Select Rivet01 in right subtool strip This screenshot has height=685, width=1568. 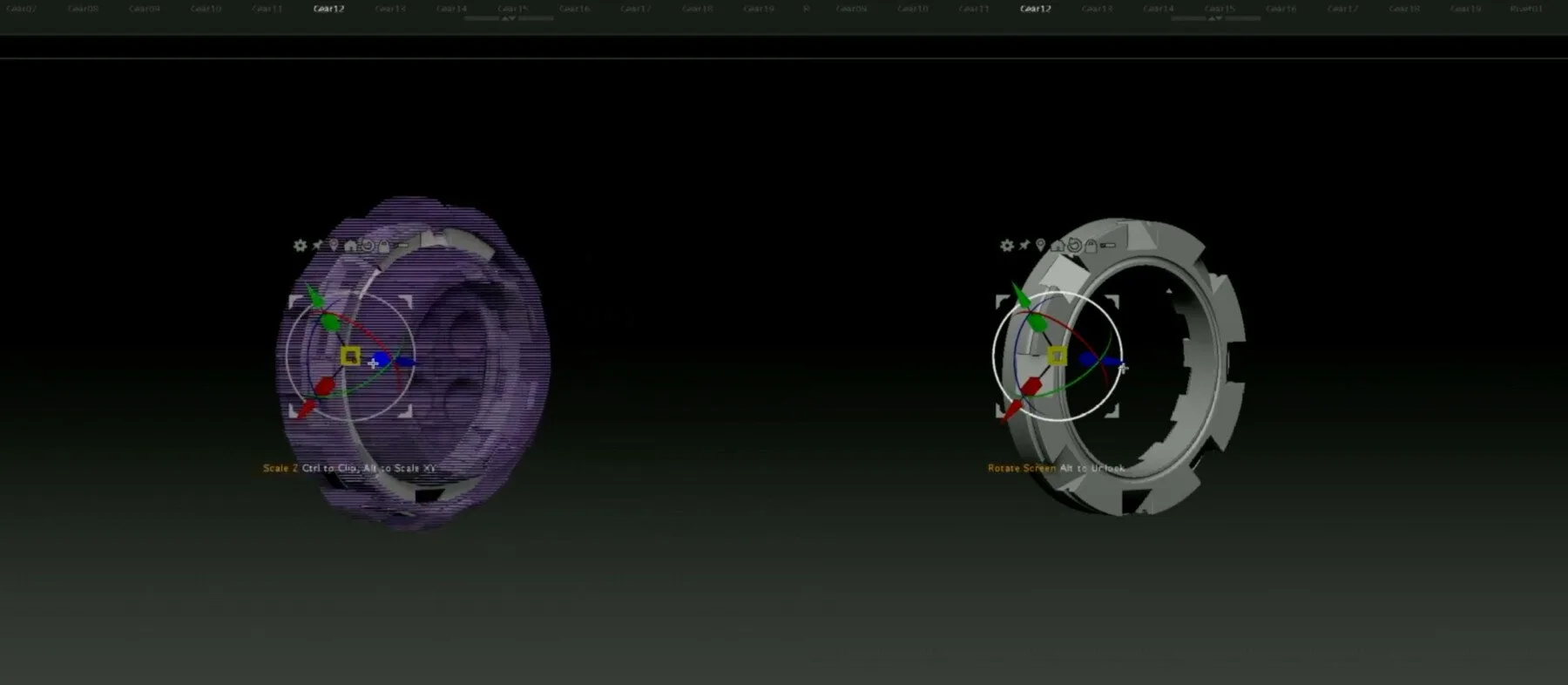click(x=1526, y=9)
